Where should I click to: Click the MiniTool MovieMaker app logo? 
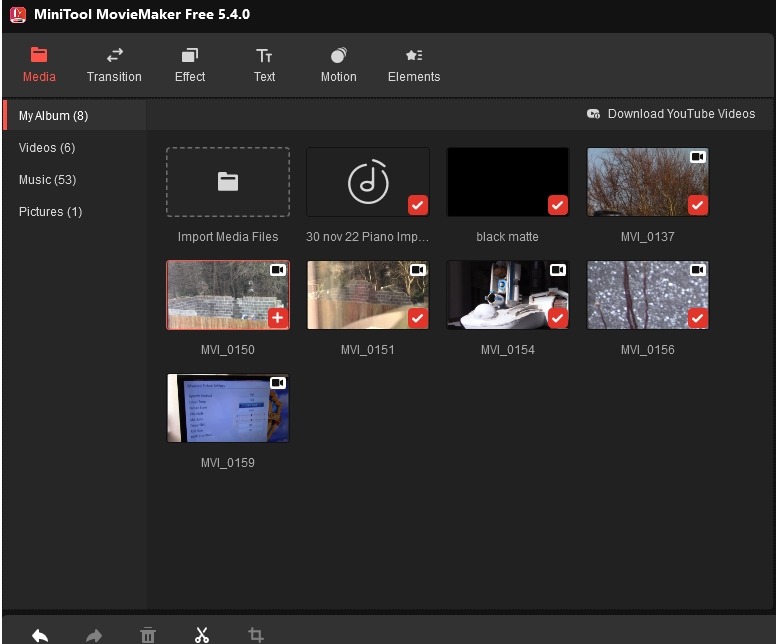pos(18,14)
